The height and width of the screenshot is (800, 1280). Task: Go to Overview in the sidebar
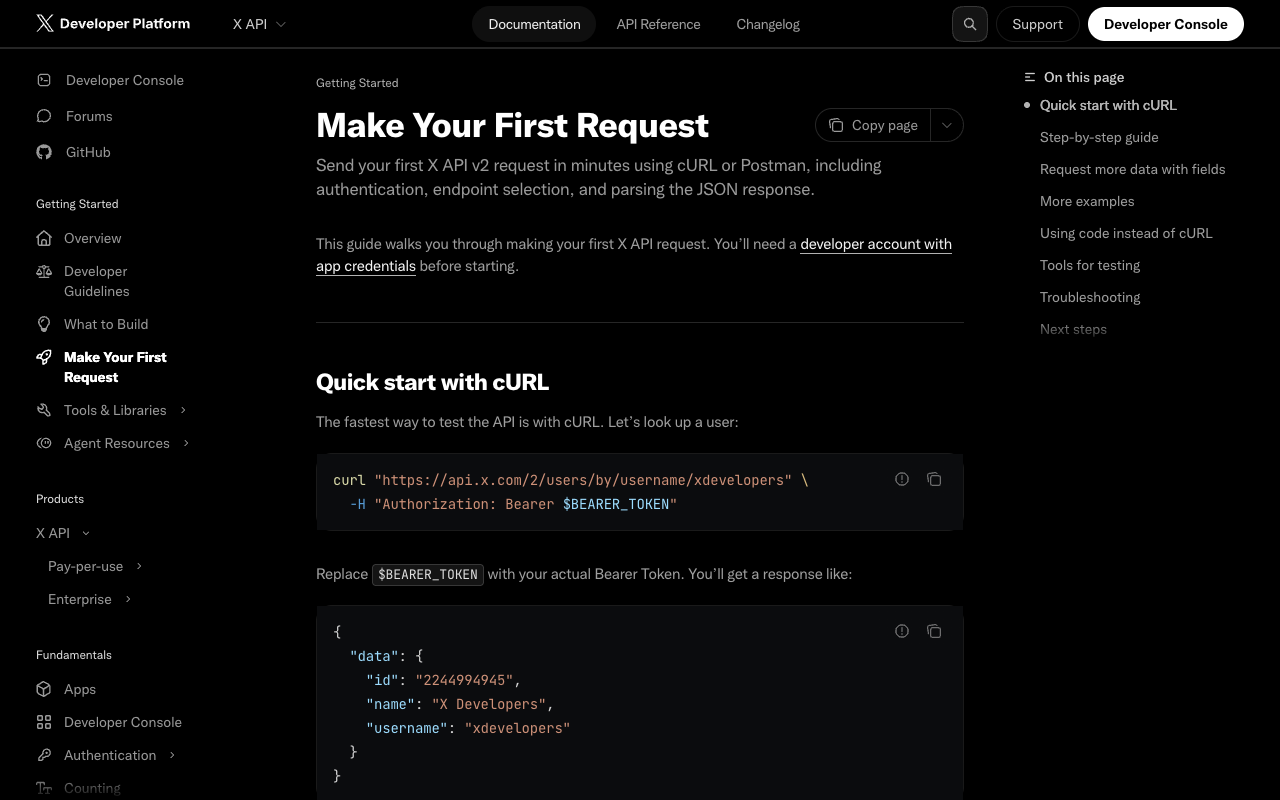click(93, 238)
